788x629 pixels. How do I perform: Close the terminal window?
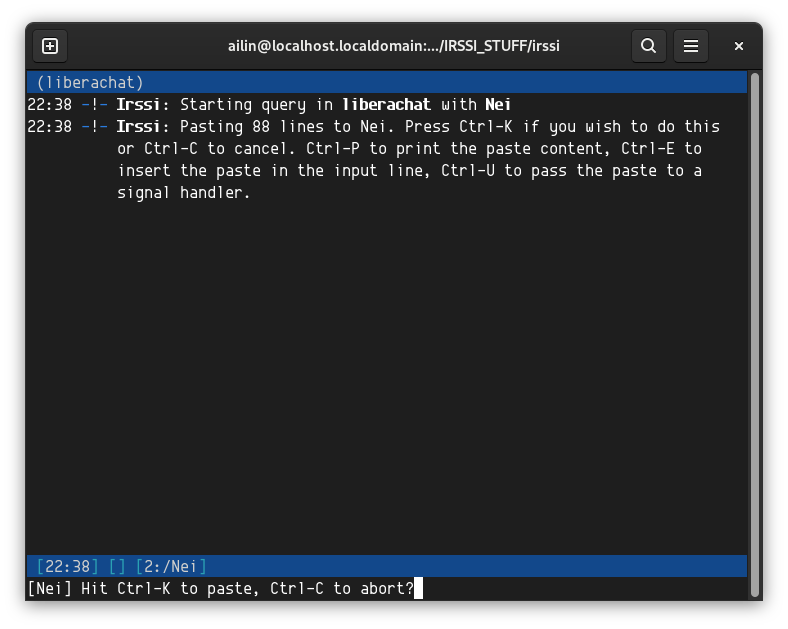(x=739, y=46)
